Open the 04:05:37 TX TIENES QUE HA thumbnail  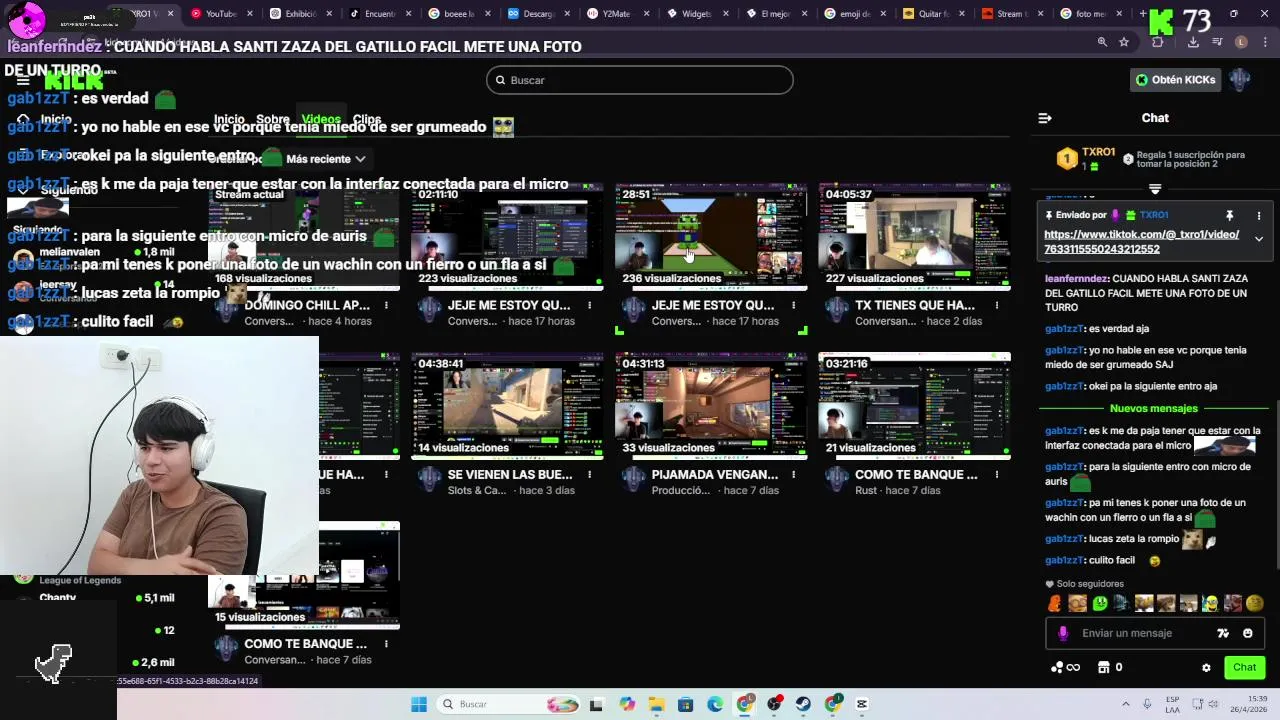914,236
